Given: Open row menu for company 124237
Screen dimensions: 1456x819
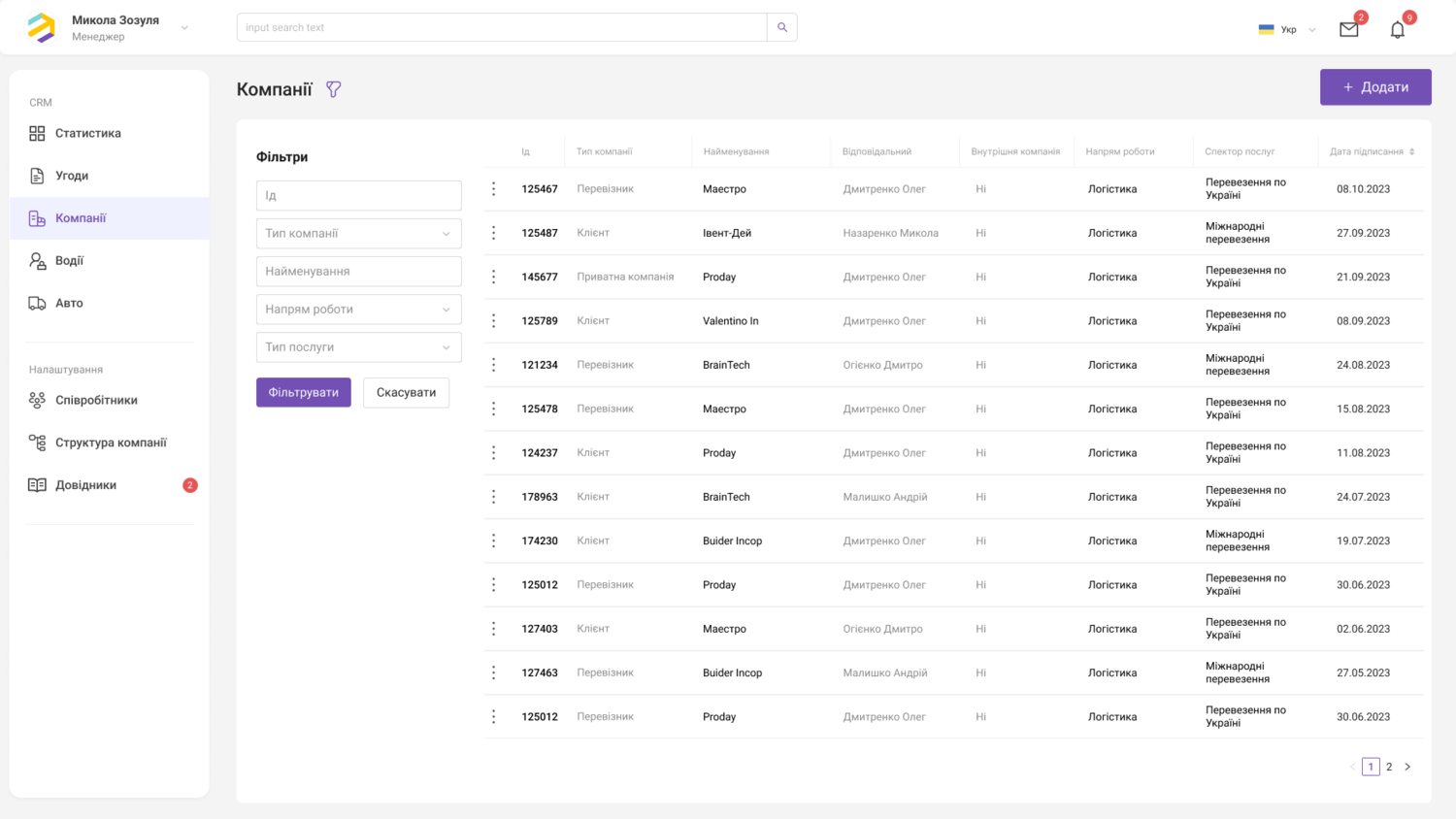Looking at the screenshot, I should tap(494, 453).
